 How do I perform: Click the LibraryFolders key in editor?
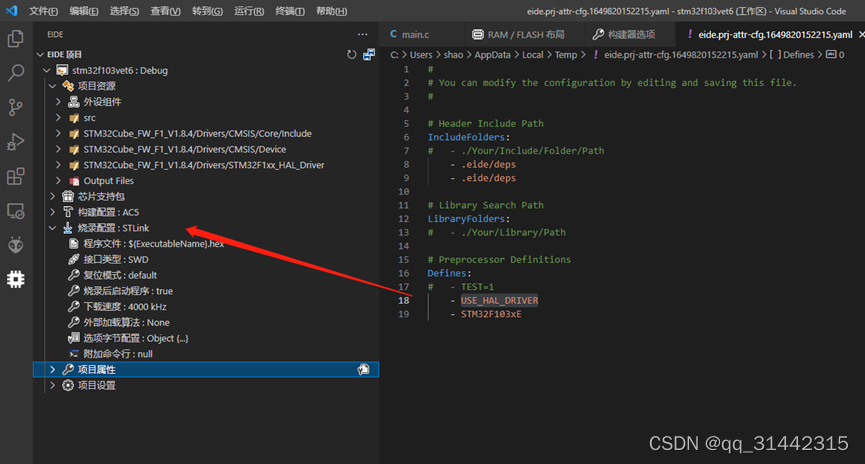pos(466,219)
